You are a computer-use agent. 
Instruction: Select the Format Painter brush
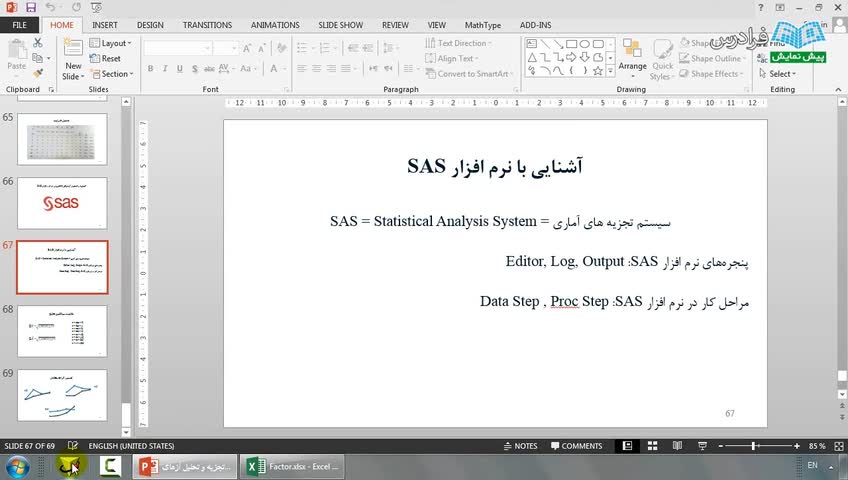37,73
